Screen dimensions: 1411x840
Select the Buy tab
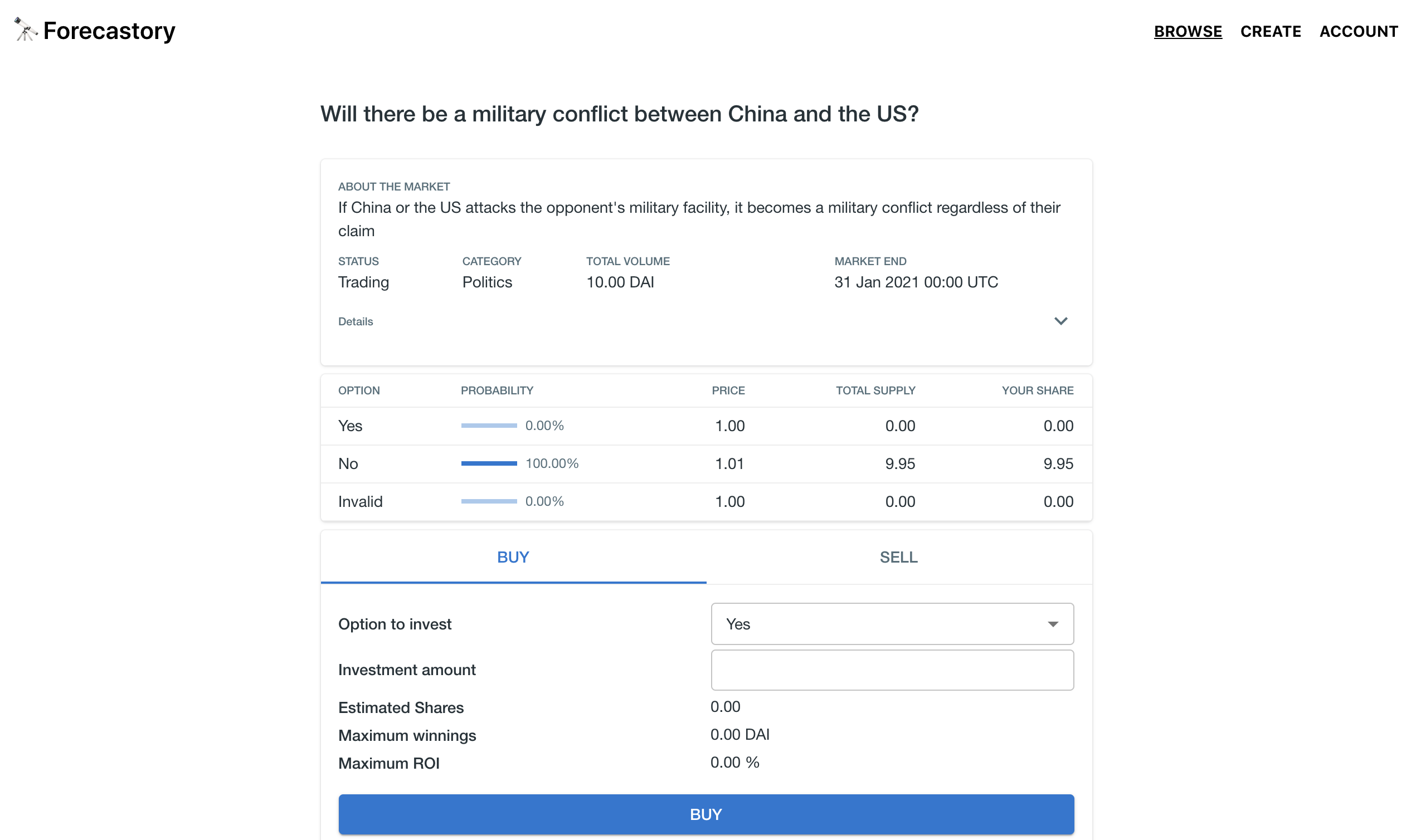(513, 557)
